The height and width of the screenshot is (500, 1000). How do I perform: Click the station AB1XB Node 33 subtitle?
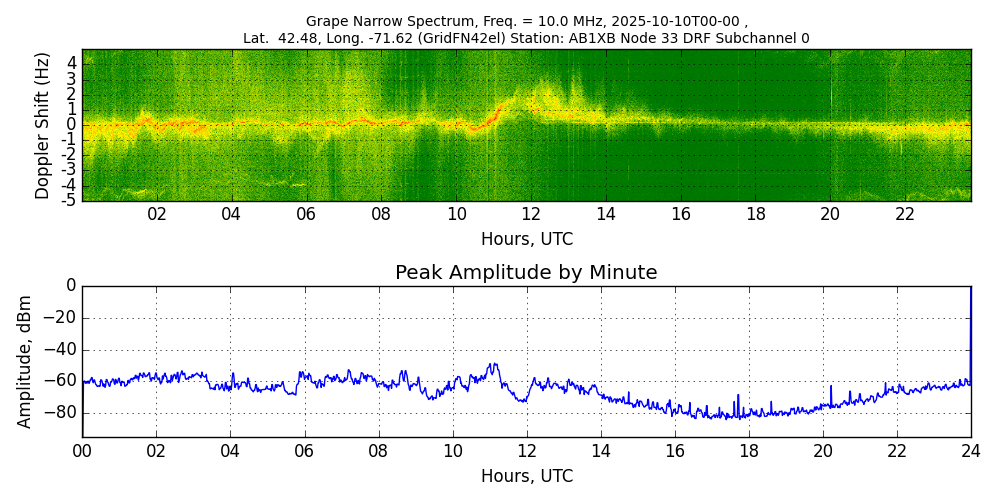pos(526,39)
